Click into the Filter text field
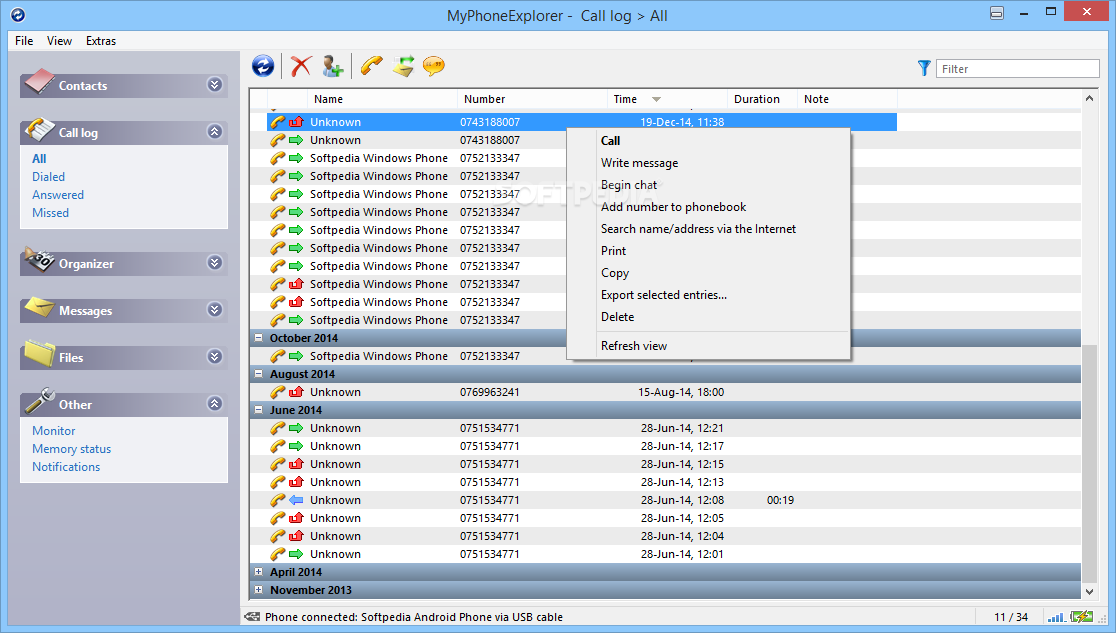Image resolution: width=1116 pixels, height=633 pixels. pyautogui.click(x=1017, y=68)
